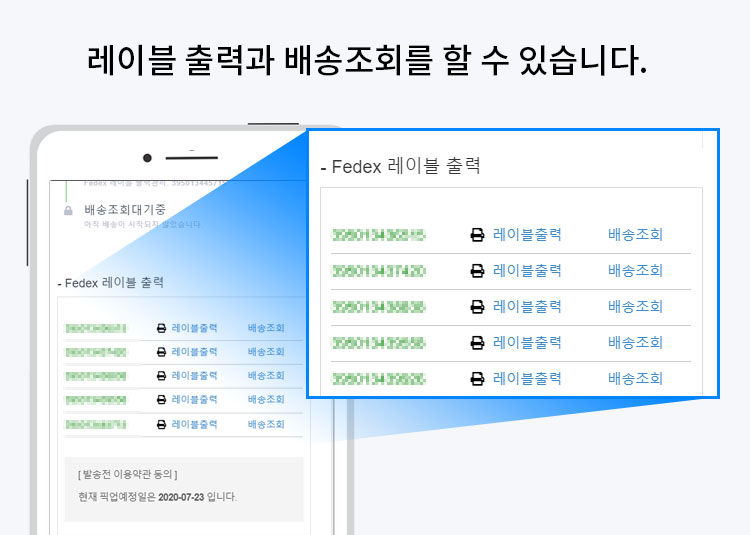Viewport: 750px width, 535px height.
Task: Click blurred tracking number in first enlarged callout row
Action: [378, 235]
